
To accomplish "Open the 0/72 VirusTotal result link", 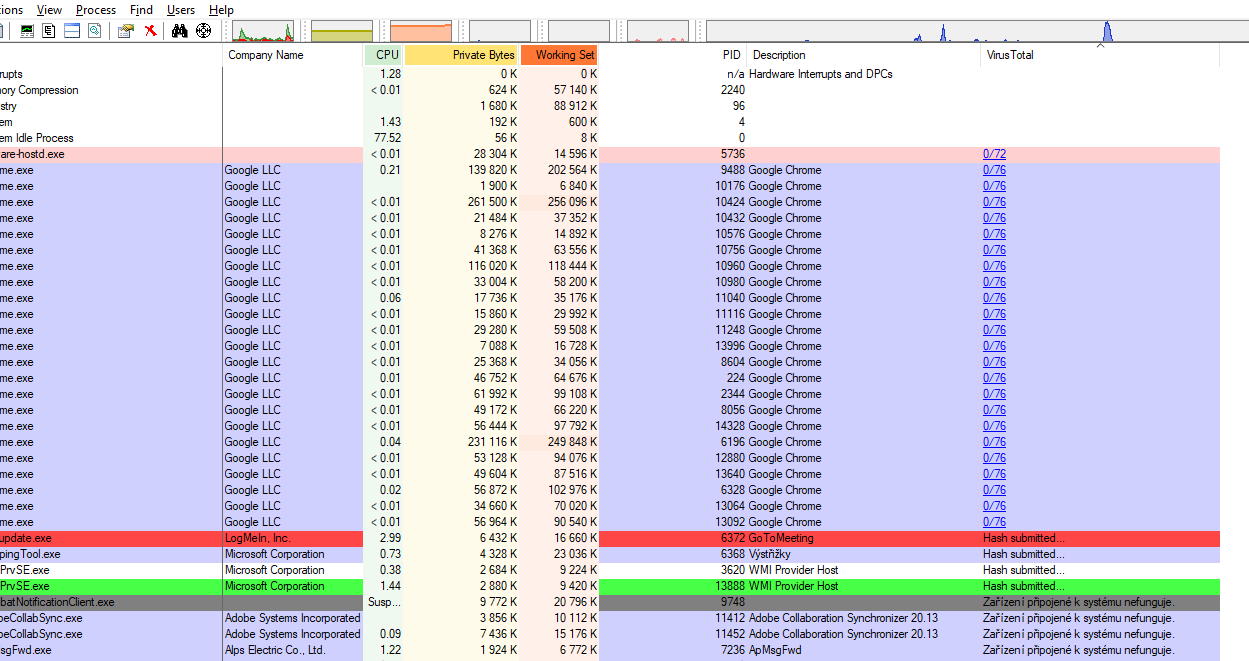I will click(994, 154).
